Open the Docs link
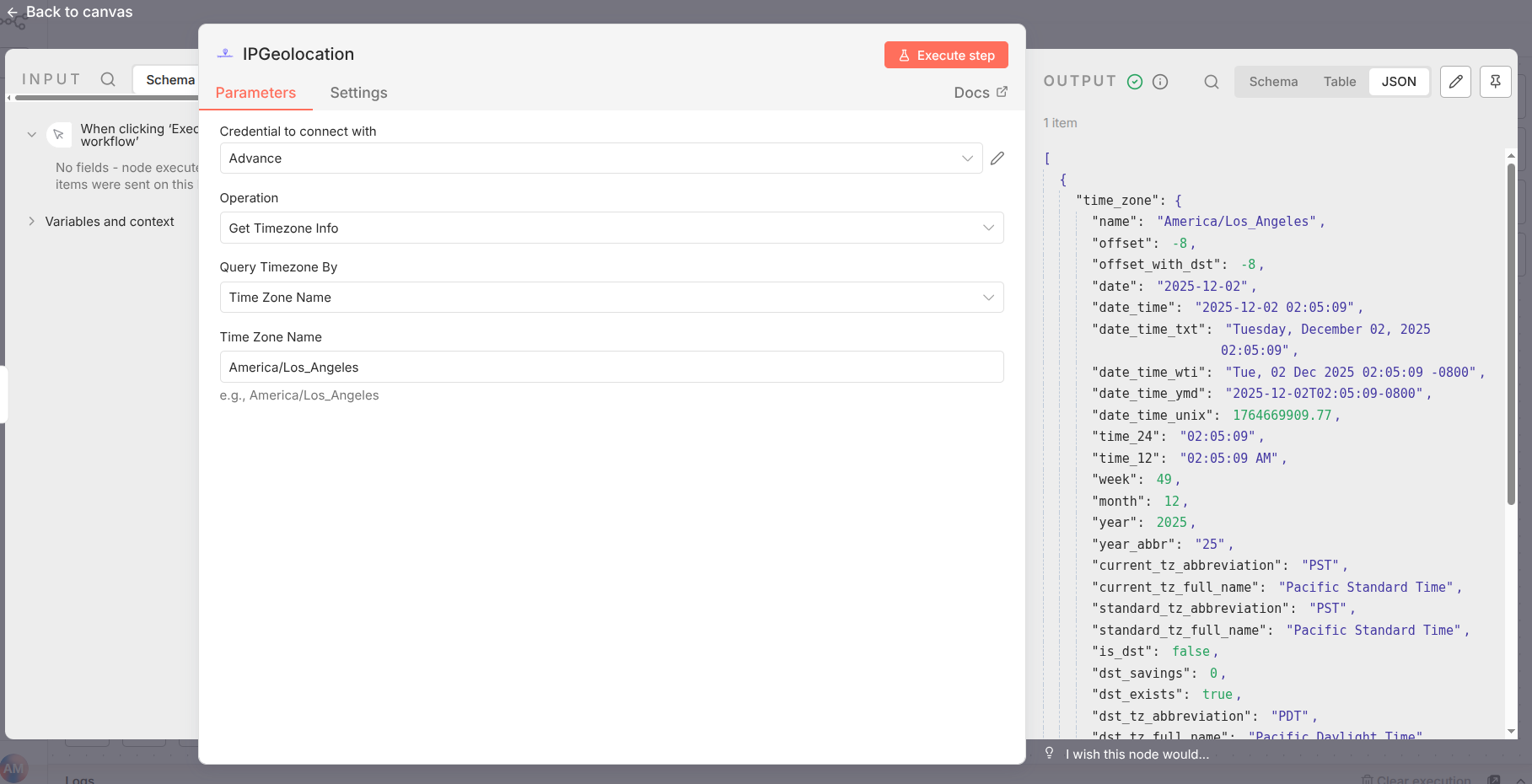 pos(980,93)
